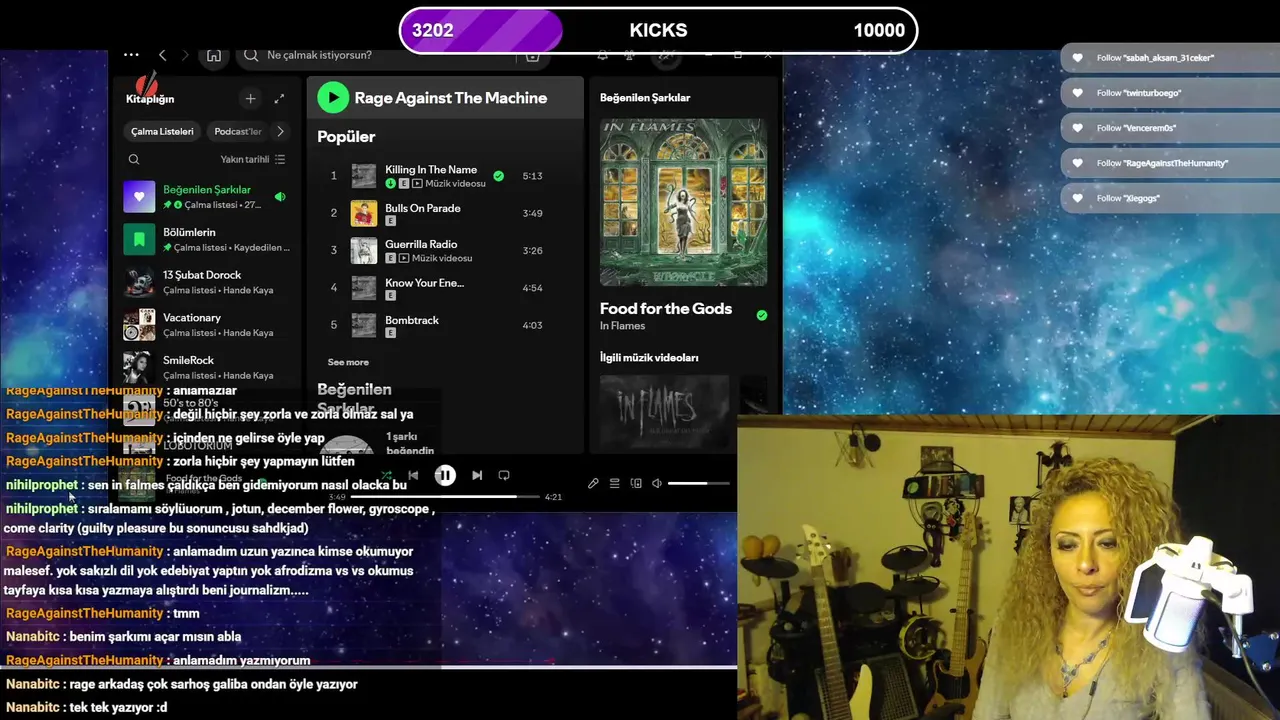Expand the Kitaplığın library panel
The height and width of the screenshot is (720, 1280).
(x=279, y=98)
